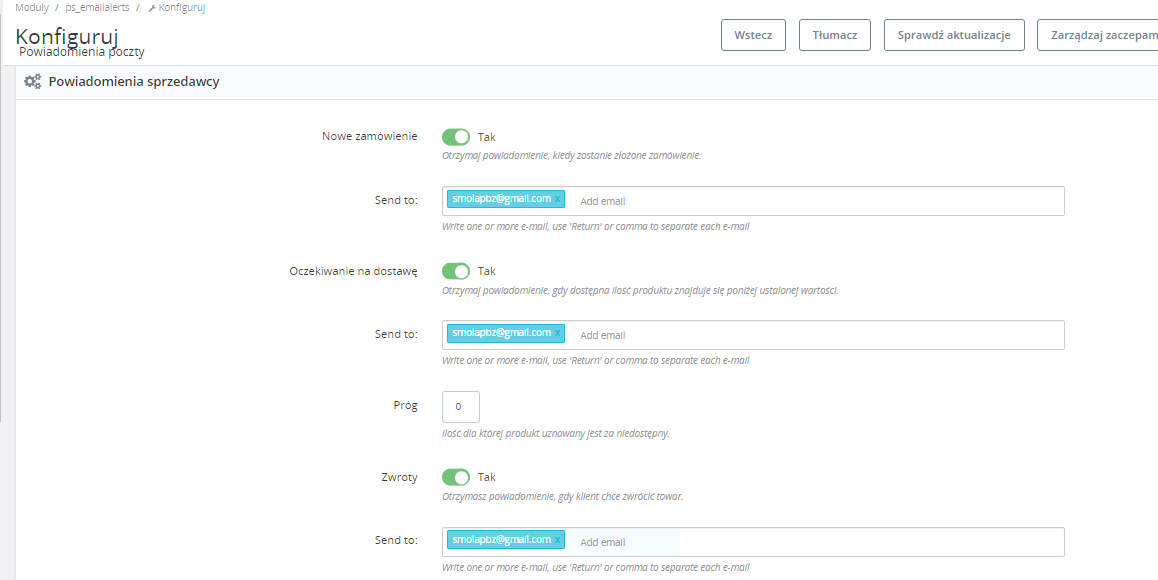
Task: Click Sprawdź aktualizacje button
Action: pos(954,35)
